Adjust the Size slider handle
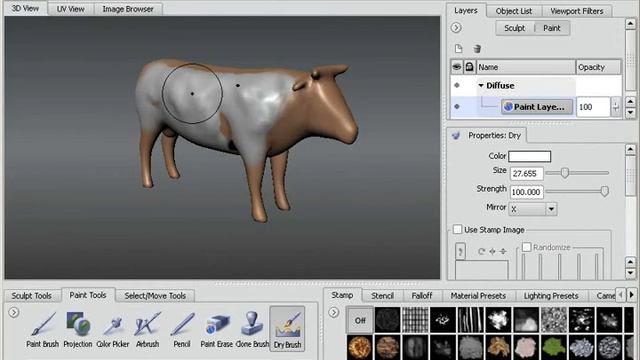This screenshot has height=360, width=640. point(564,173)
